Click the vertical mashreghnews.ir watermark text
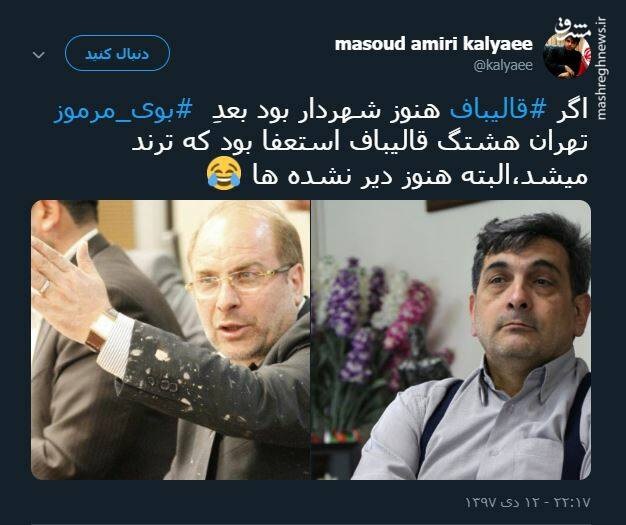The height and width of the screenshot is (525, 626). pyautogui.click(x=602, y=69)
